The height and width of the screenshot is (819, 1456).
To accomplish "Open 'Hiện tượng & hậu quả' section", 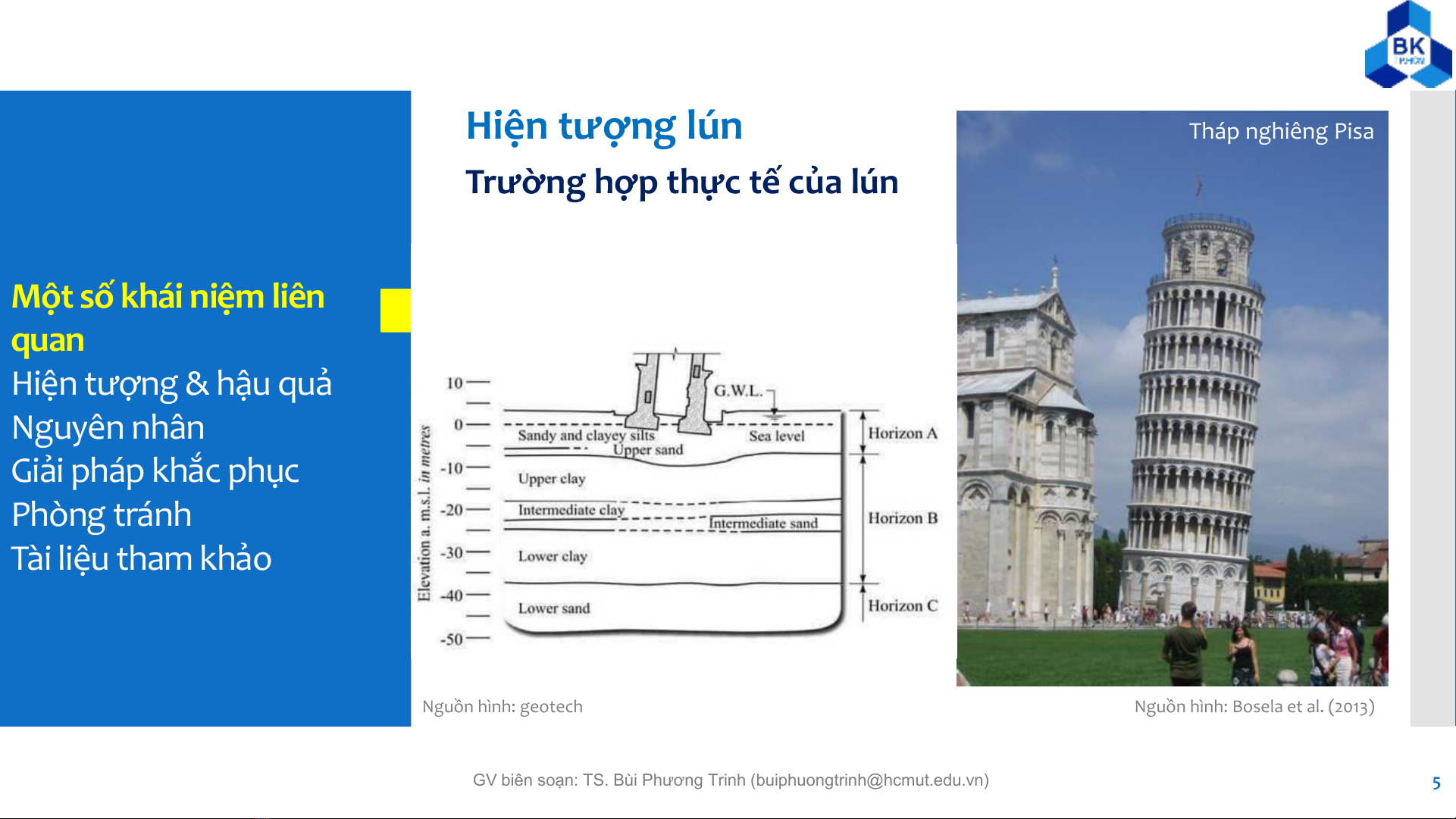I will pos(171,383).
